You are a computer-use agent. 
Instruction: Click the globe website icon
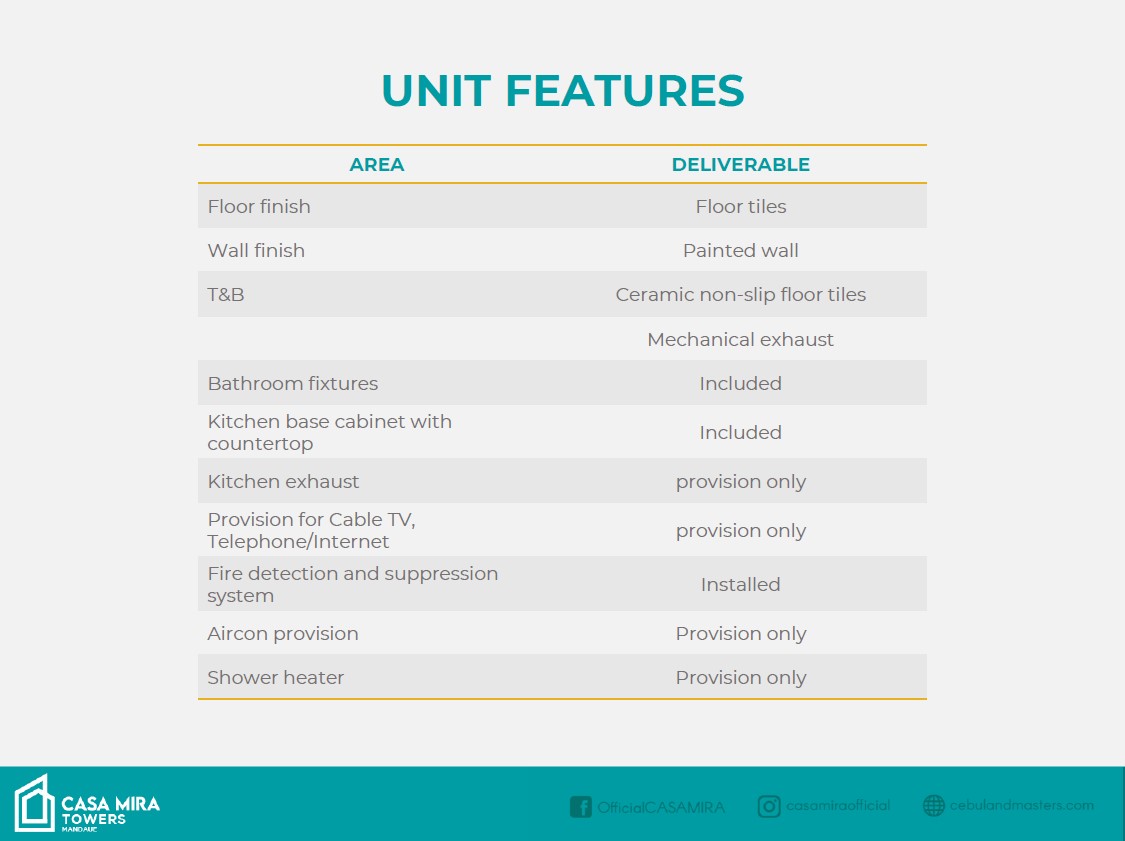[x=933, y=806]
